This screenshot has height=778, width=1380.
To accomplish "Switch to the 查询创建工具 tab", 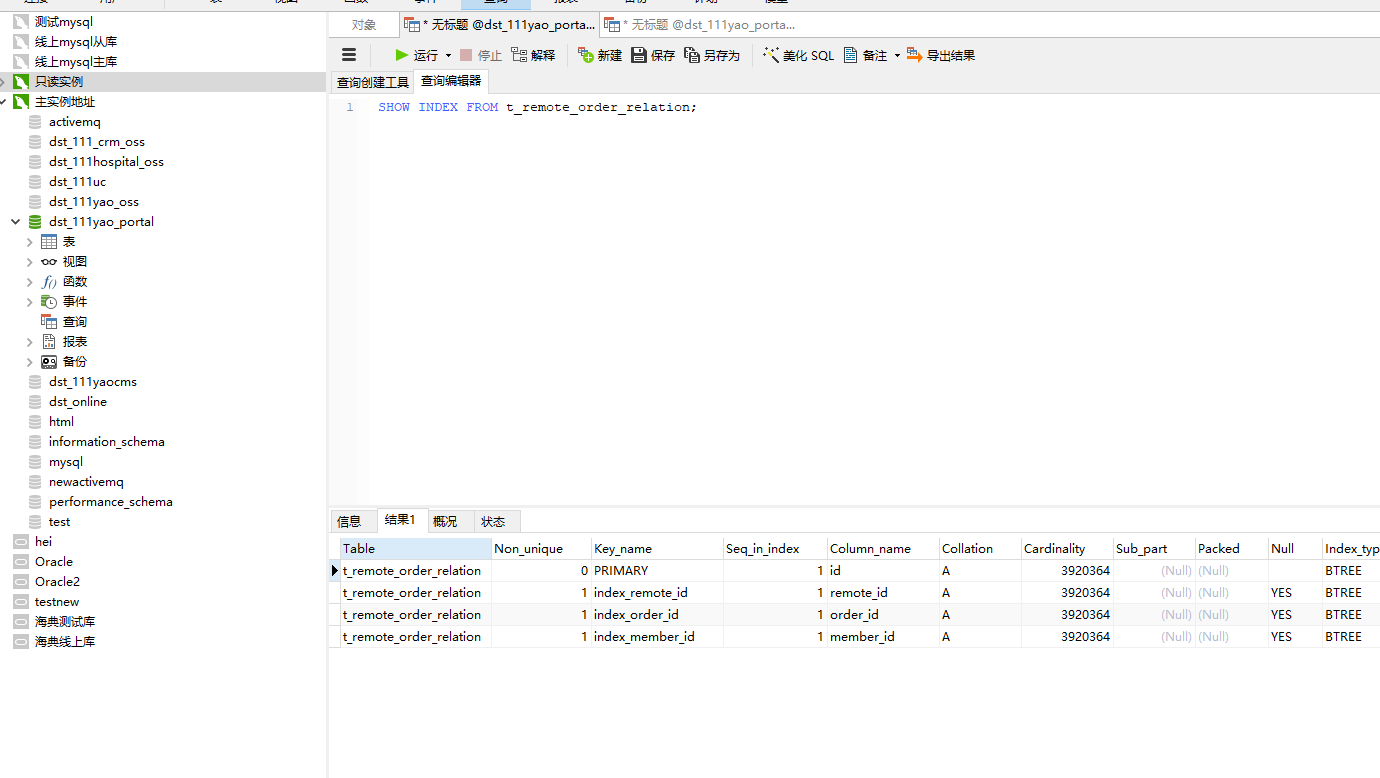I will [x=373, y=82].
